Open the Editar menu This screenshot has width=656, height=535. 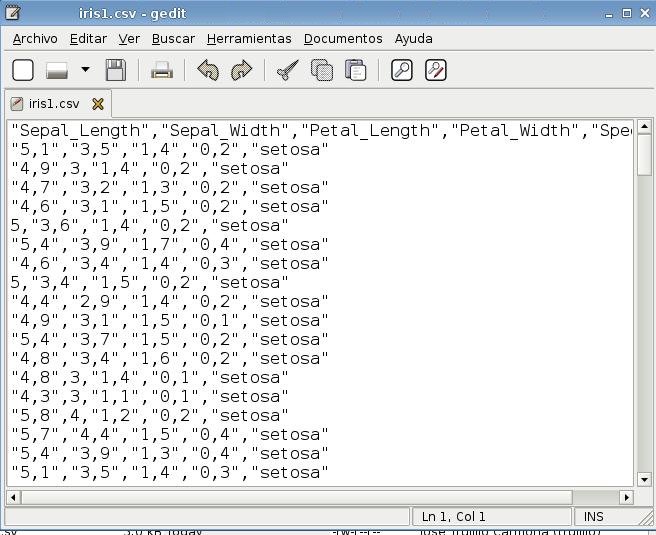(x=88, y=38)
